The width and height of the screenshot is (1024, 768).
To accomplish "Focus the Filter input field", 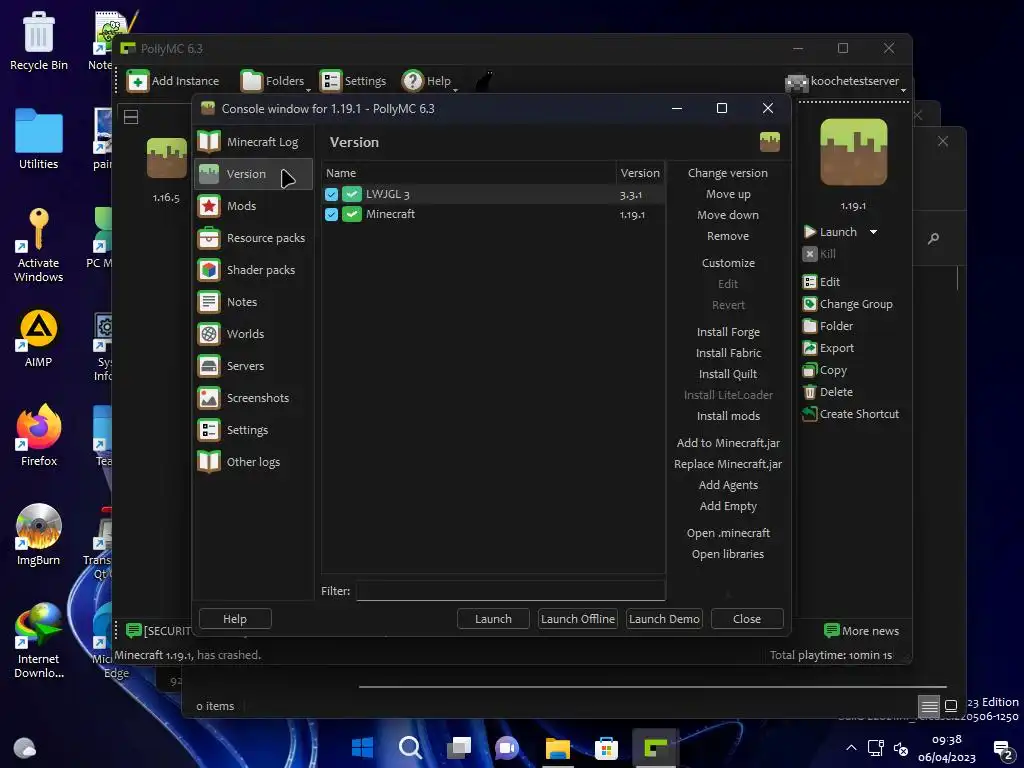I will (x=511, y=591).
